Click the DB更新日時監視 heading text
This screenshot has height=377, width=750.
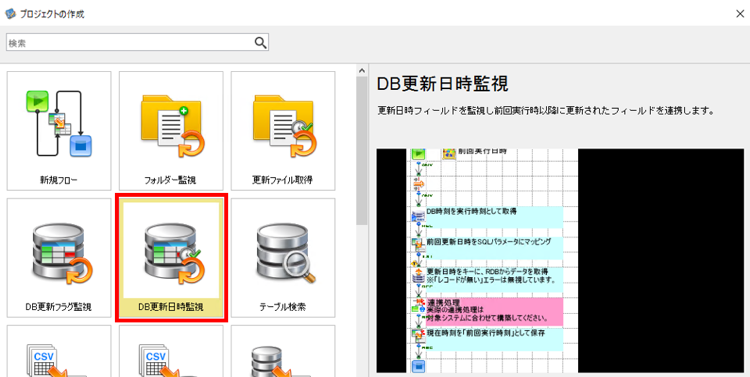(x=442, y=84)
